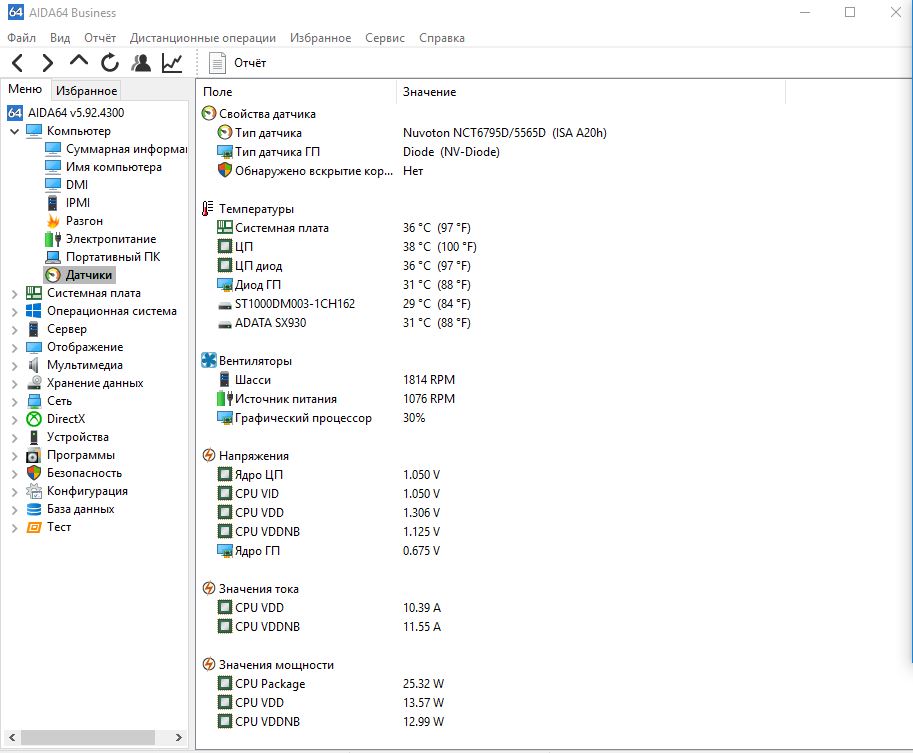Open the Избранное menu in menu bar
This screenshot has height=753, width=913.
point(320,38)
